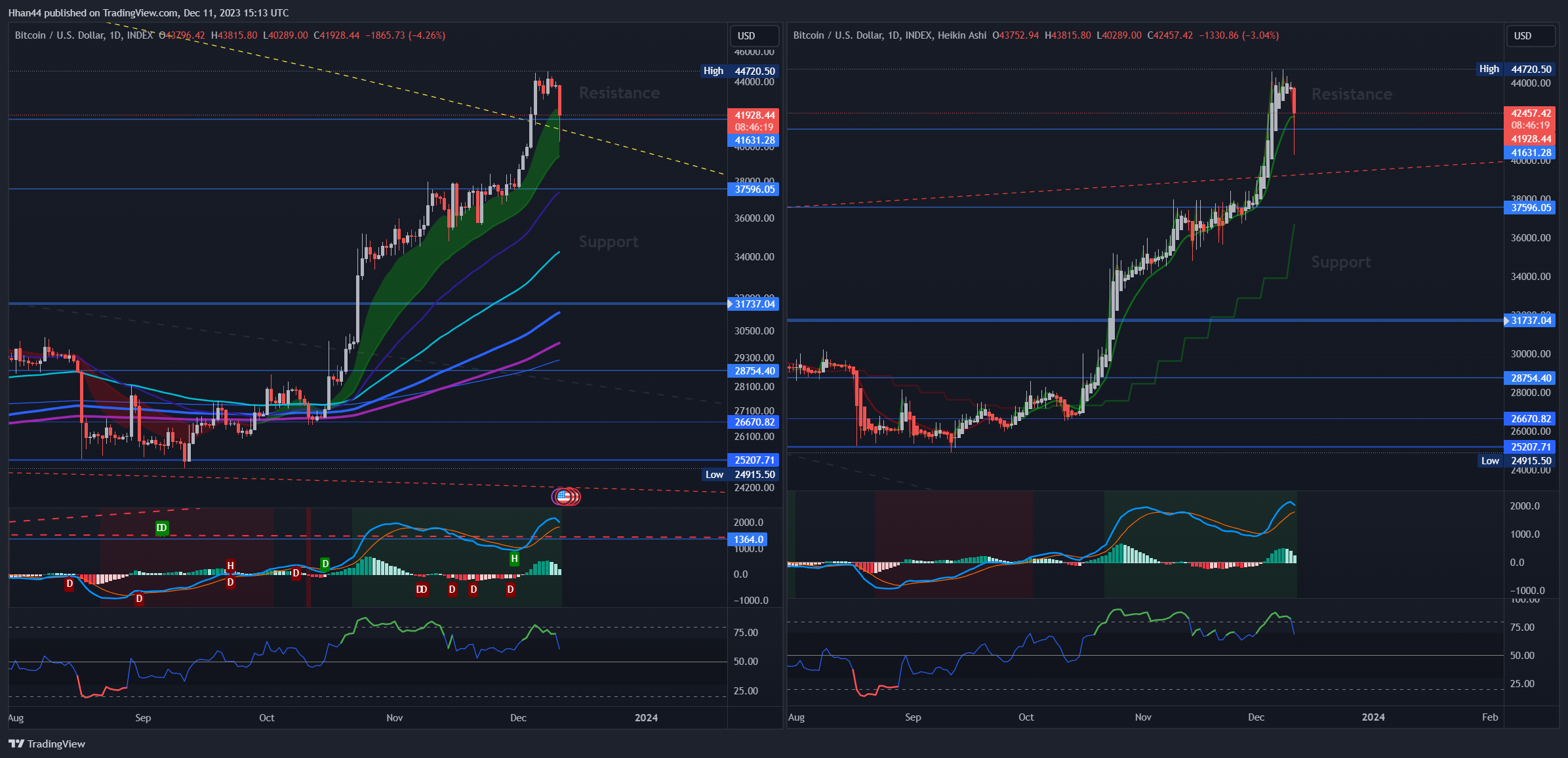The width and height of the screenshot is (1568, 758).
Task: Click the 31737.04 level label on left chart
Action: [x=754, y=304]
